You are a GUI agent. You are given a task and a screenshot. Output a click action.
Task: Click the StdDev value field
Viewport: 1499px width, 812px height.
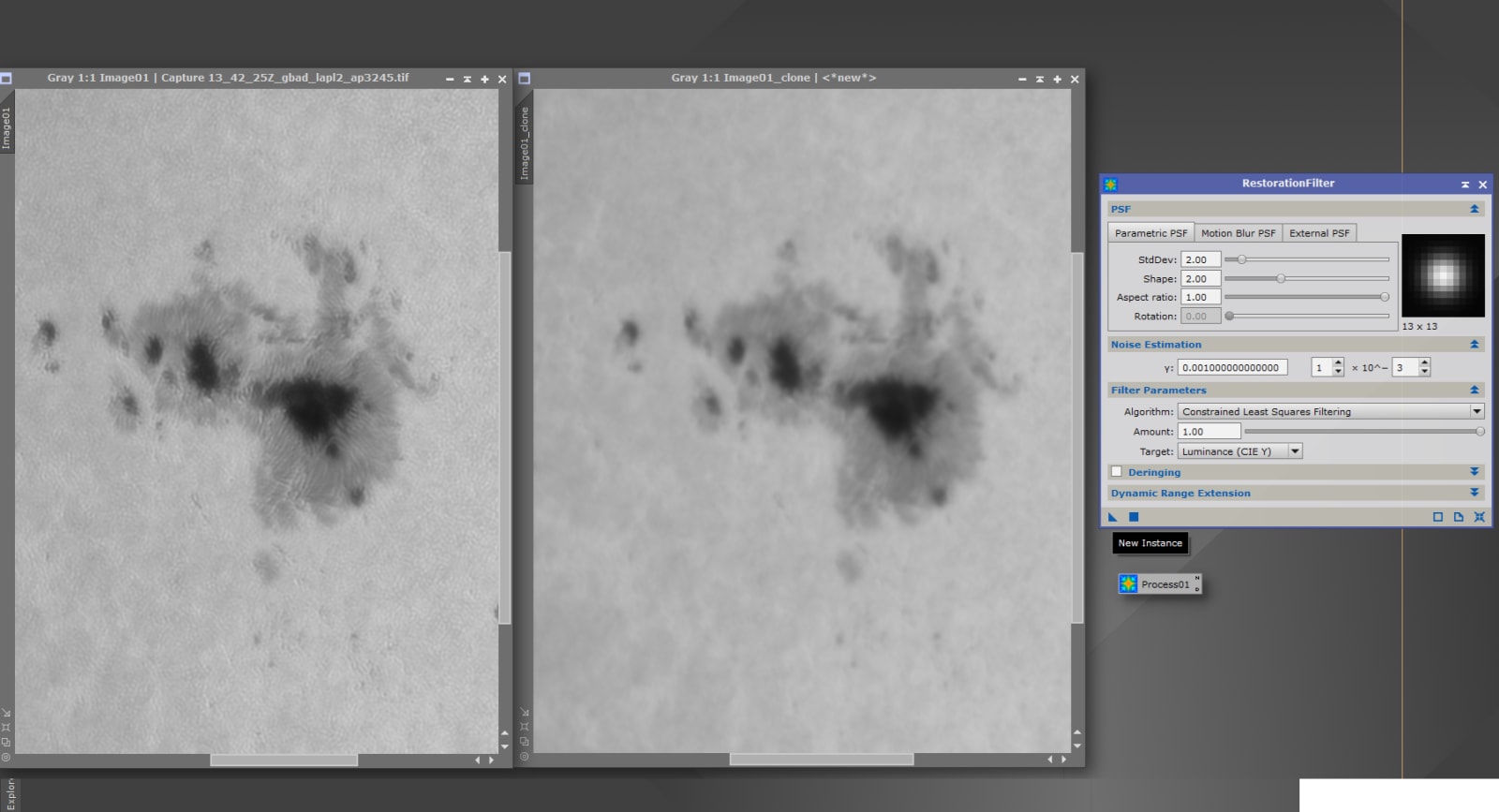coord(1200,259)
